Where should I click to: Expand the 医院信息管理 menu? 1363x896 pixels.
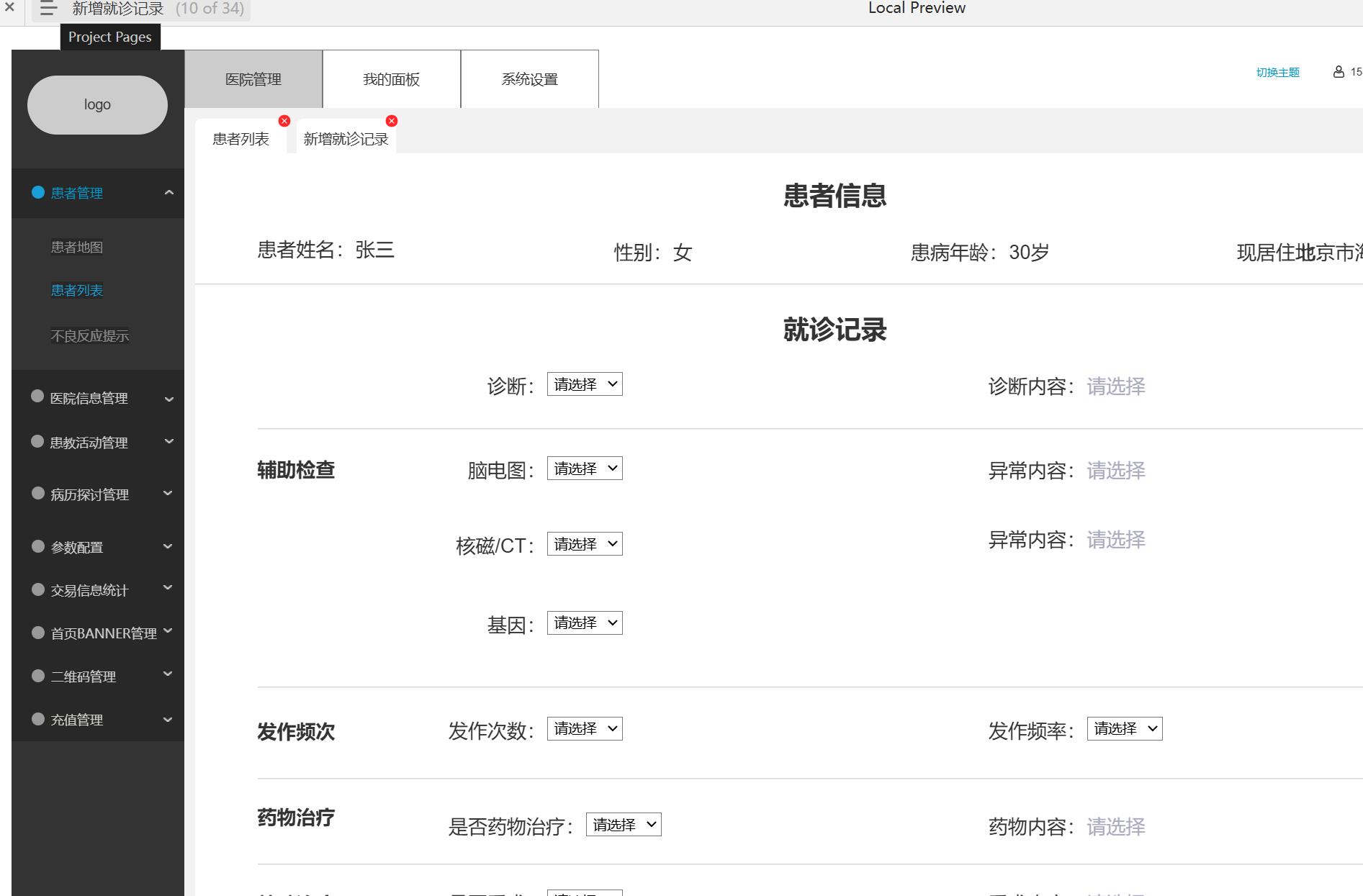169,399
